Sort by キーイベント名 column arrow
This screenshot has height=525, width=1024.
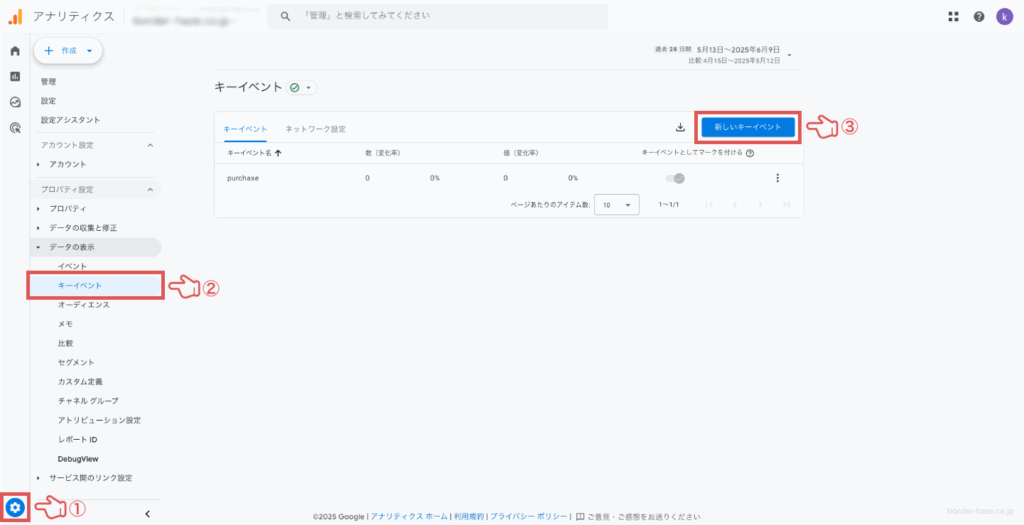point(278,153)
